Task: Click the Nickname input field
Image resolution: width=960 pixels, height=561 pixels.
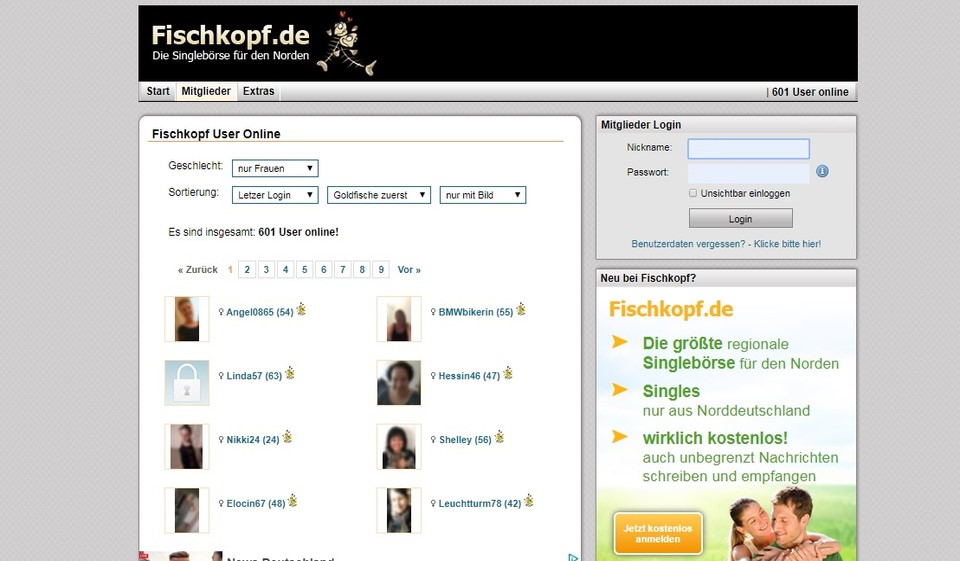Action: [748, 149]
